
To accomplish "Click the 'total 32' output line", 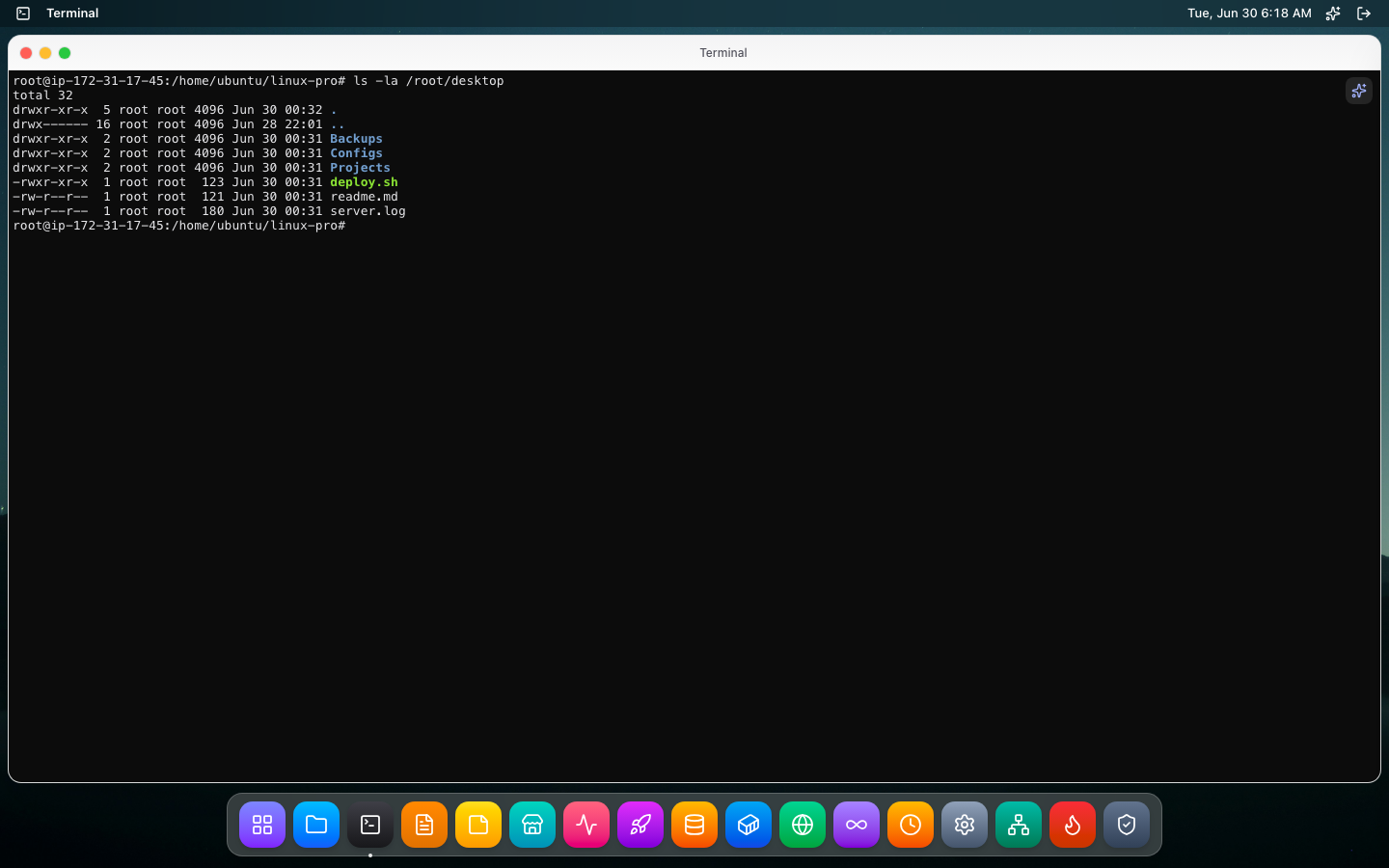I will [x=42, y=95].
